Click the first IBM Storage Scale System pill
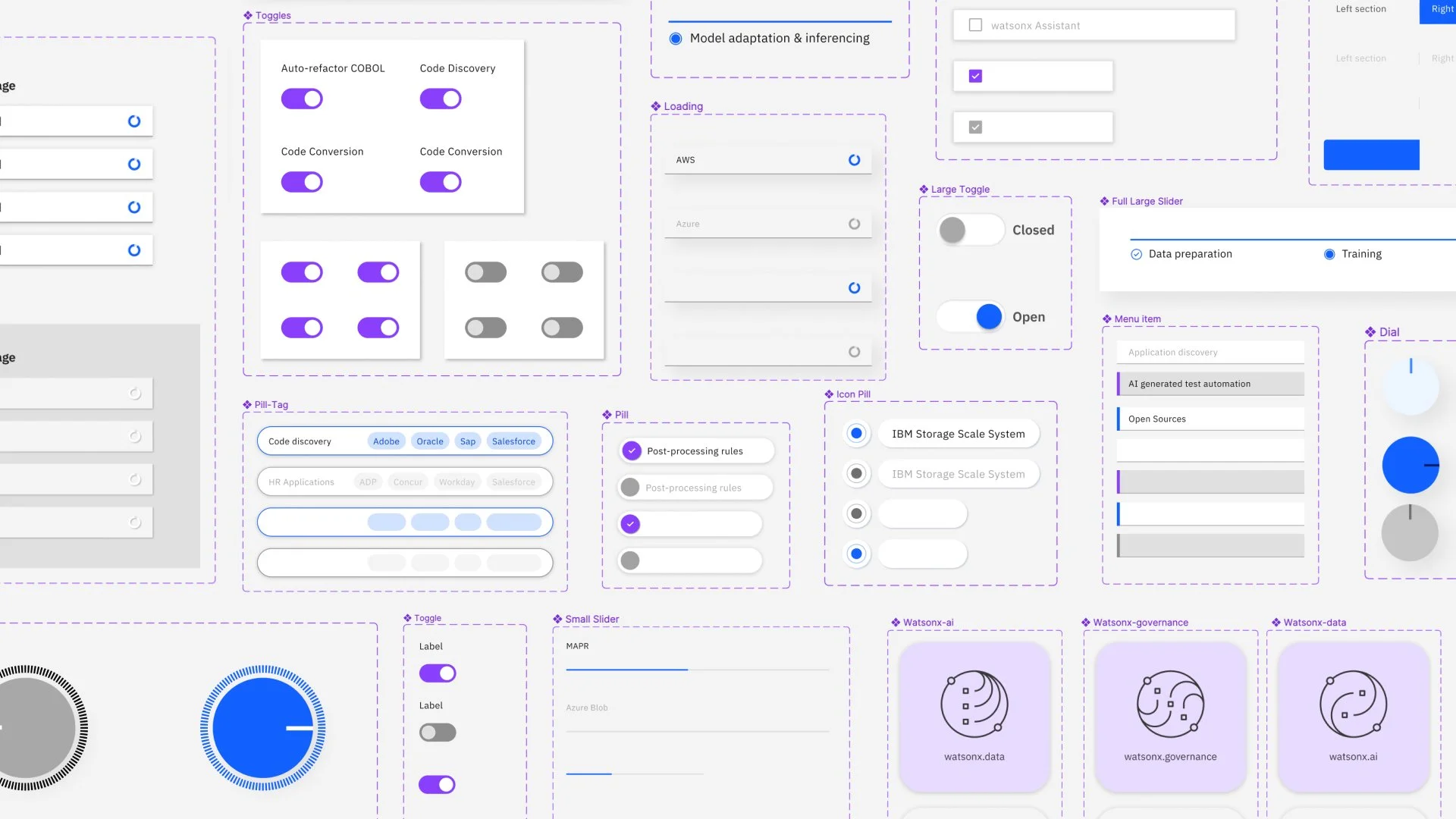This screenshot has height=819, width=1456. (x=959, y=434)
